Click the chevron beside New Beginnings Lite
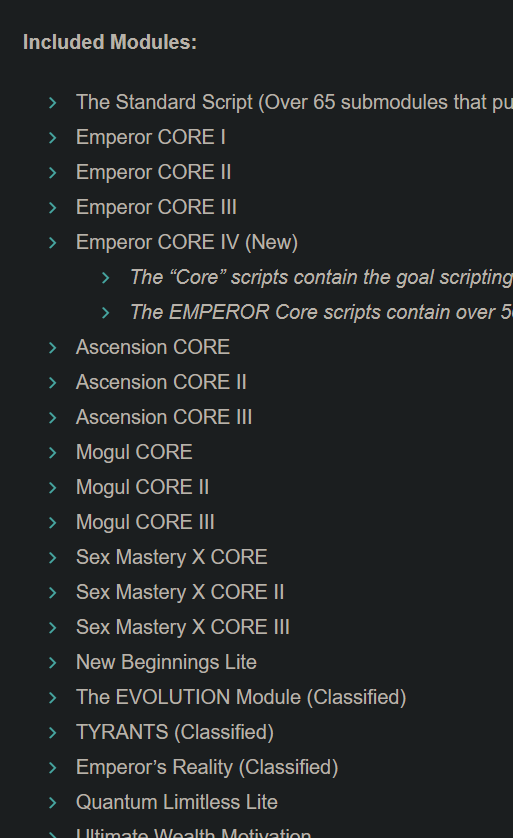 click(52, 663)
